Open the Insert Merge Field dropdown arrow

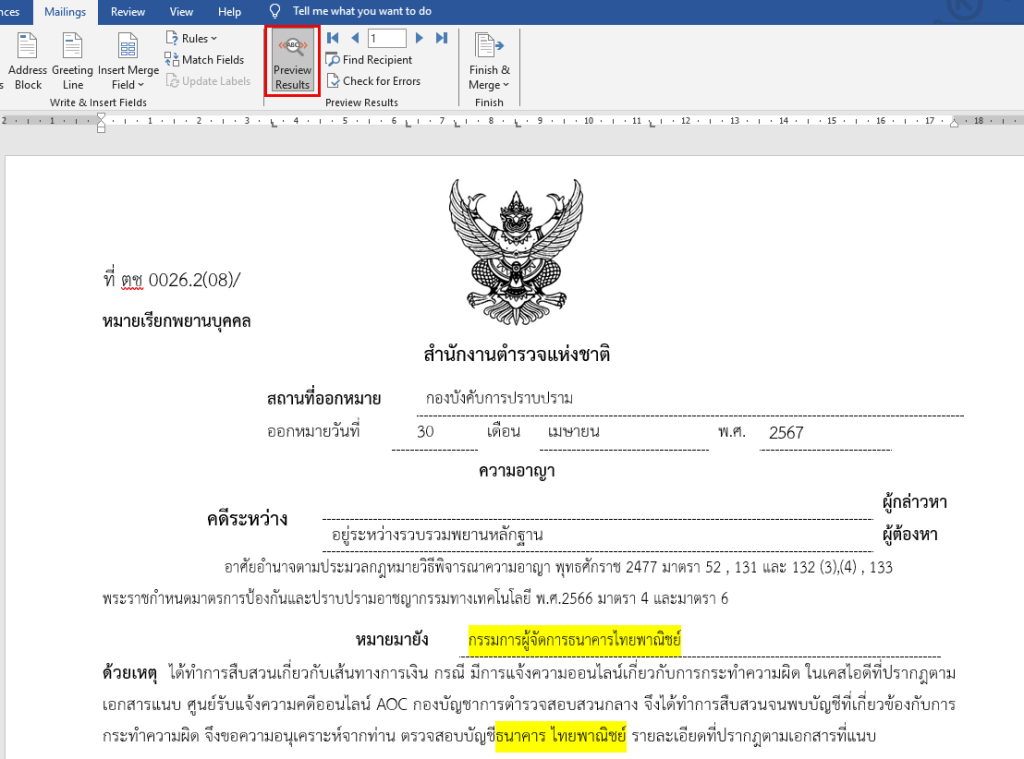(141, 85)
